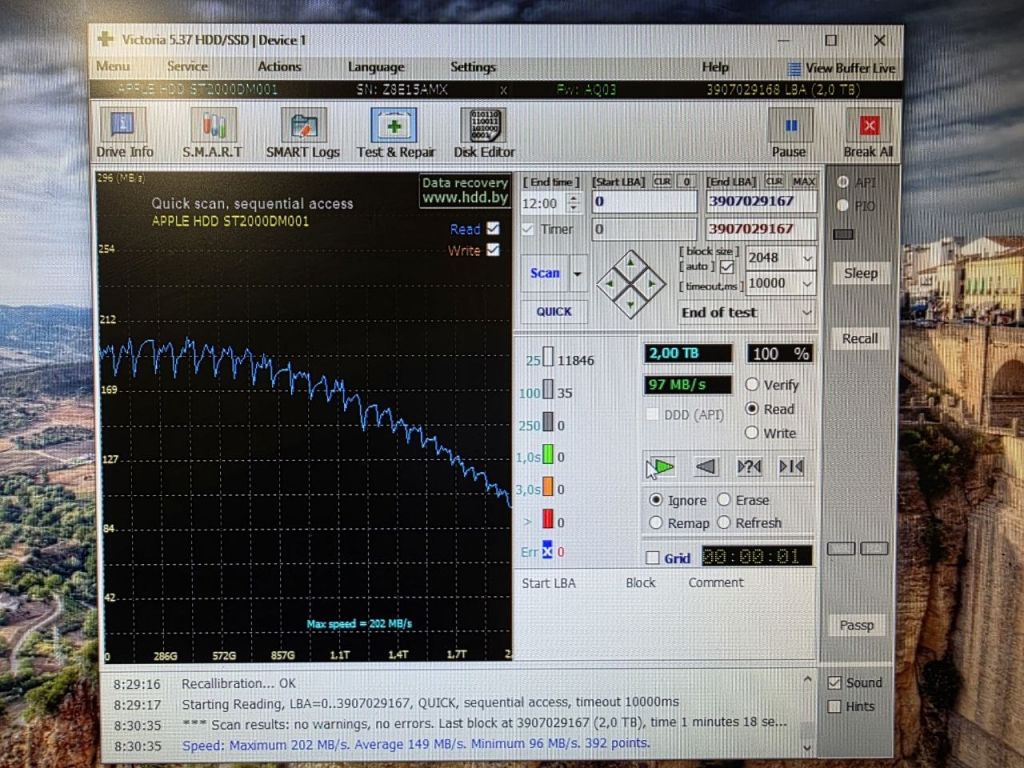Select the Write mode radio button
This screenshot has width=1024, height=768.
coord(752,432)
